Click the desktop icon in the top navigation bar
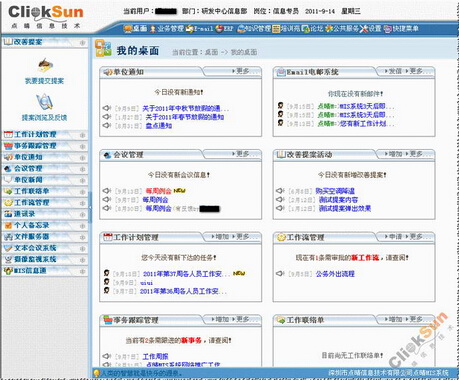 coord(128,29)
